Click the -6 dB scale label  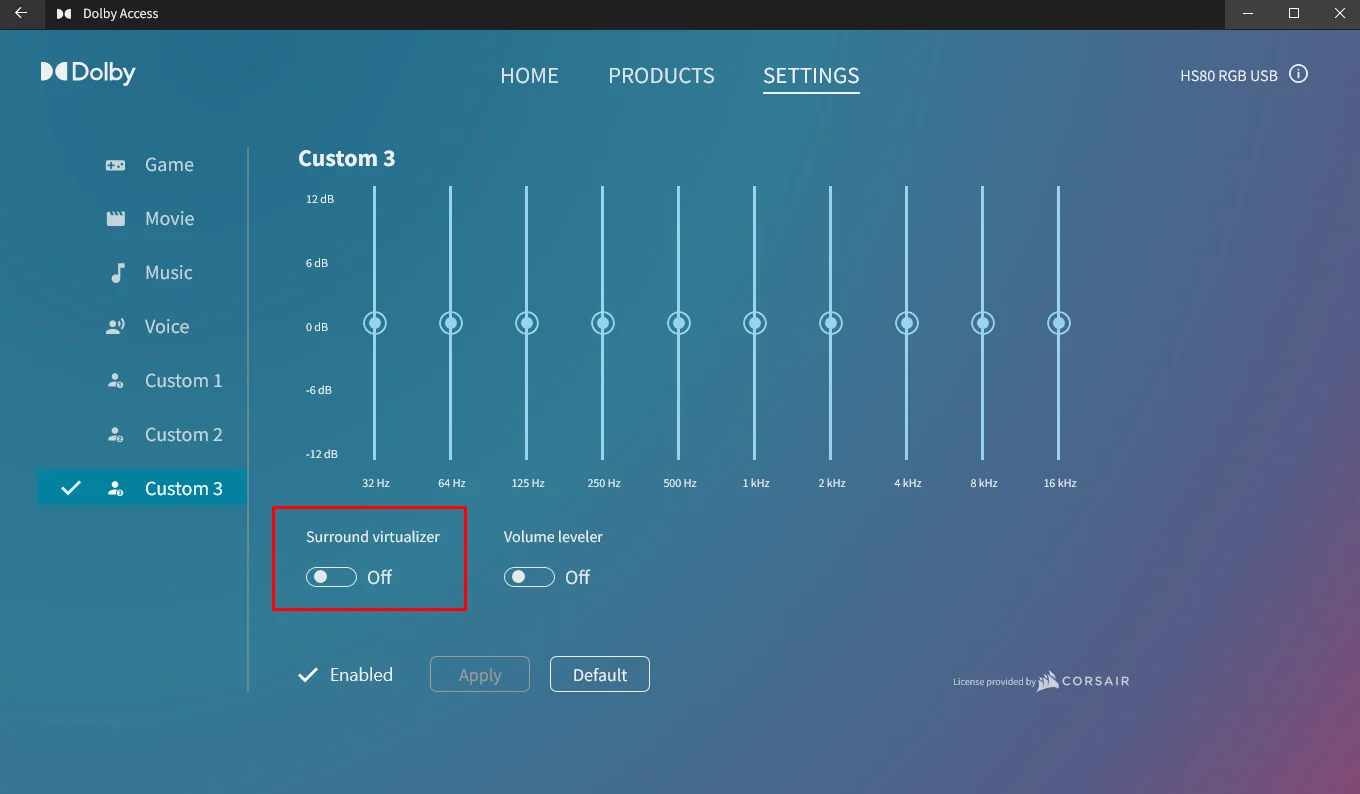click(319, 390)
